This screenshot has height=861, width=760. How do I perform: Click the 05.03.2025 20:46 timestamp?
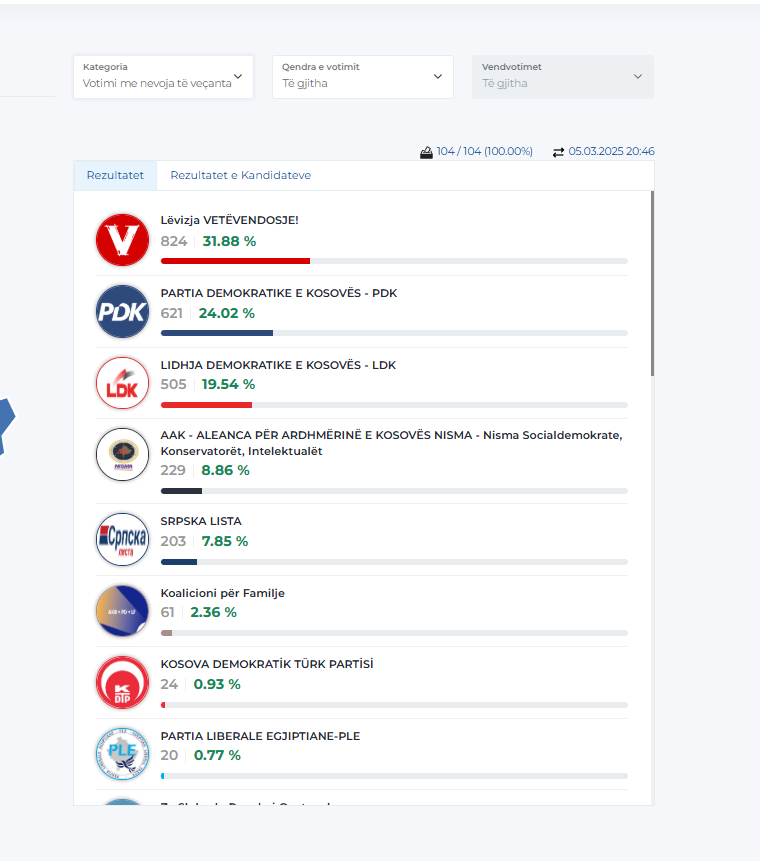[x=611, y=151]
